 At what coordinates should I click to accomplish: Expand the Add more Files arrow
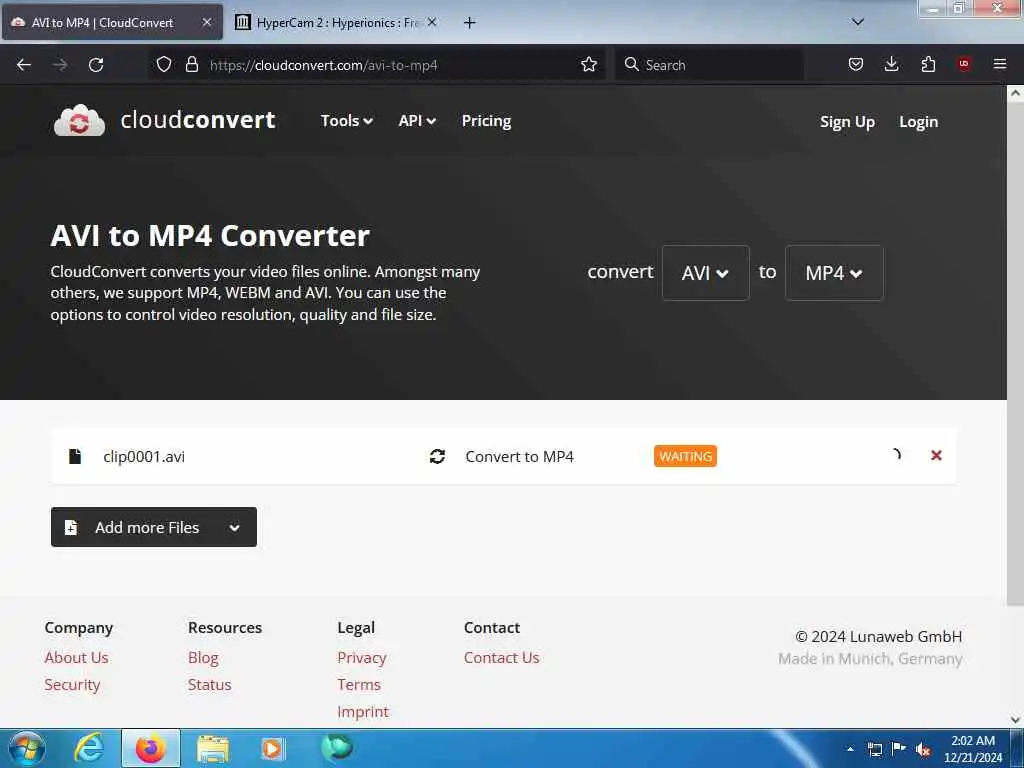pyautogui.click(x=235, y=528)
